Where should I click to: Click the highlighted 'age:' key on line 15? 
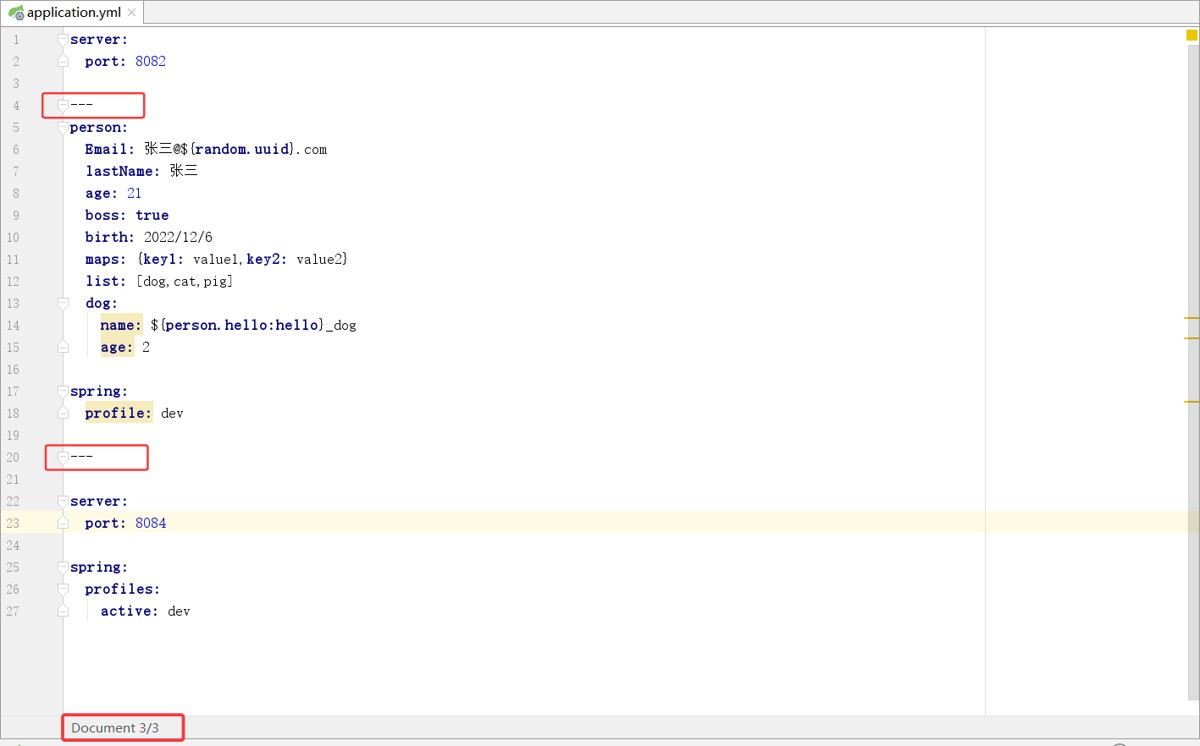117,347
